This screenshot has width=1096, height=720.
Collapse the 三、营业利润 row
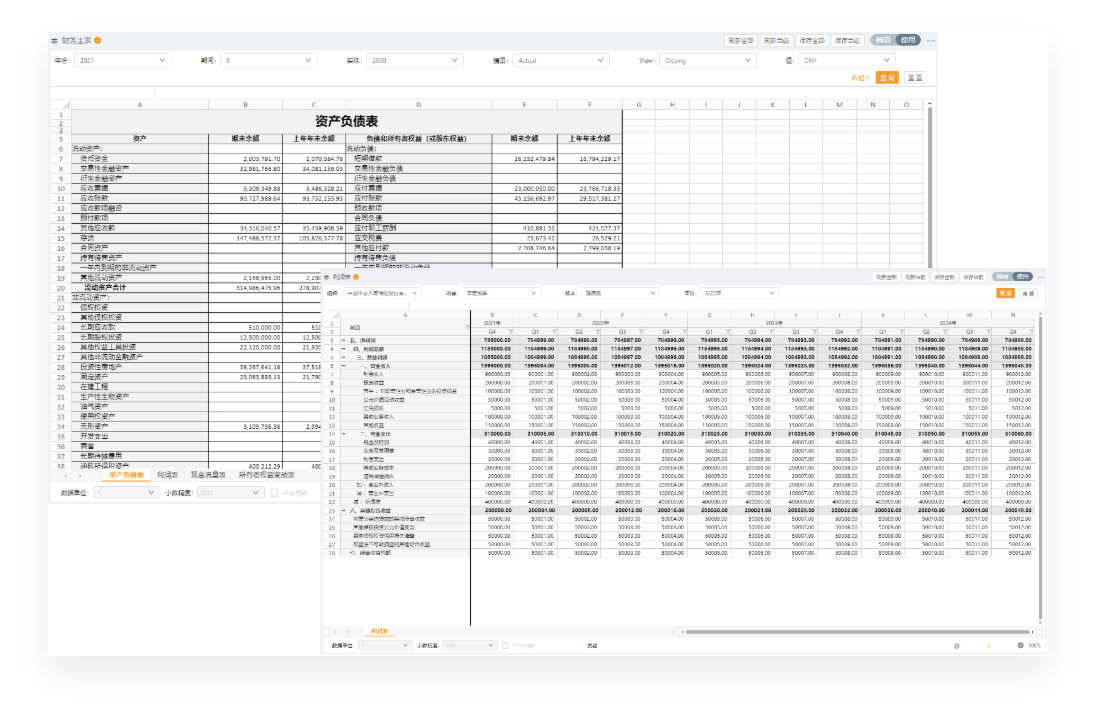click(343, 357)
